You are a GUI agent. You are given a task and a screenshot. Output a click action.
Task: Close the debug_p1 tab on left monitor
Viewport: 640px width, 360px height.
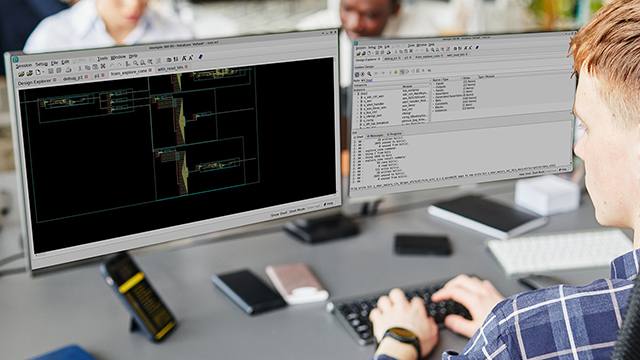[x=86, y=77]
